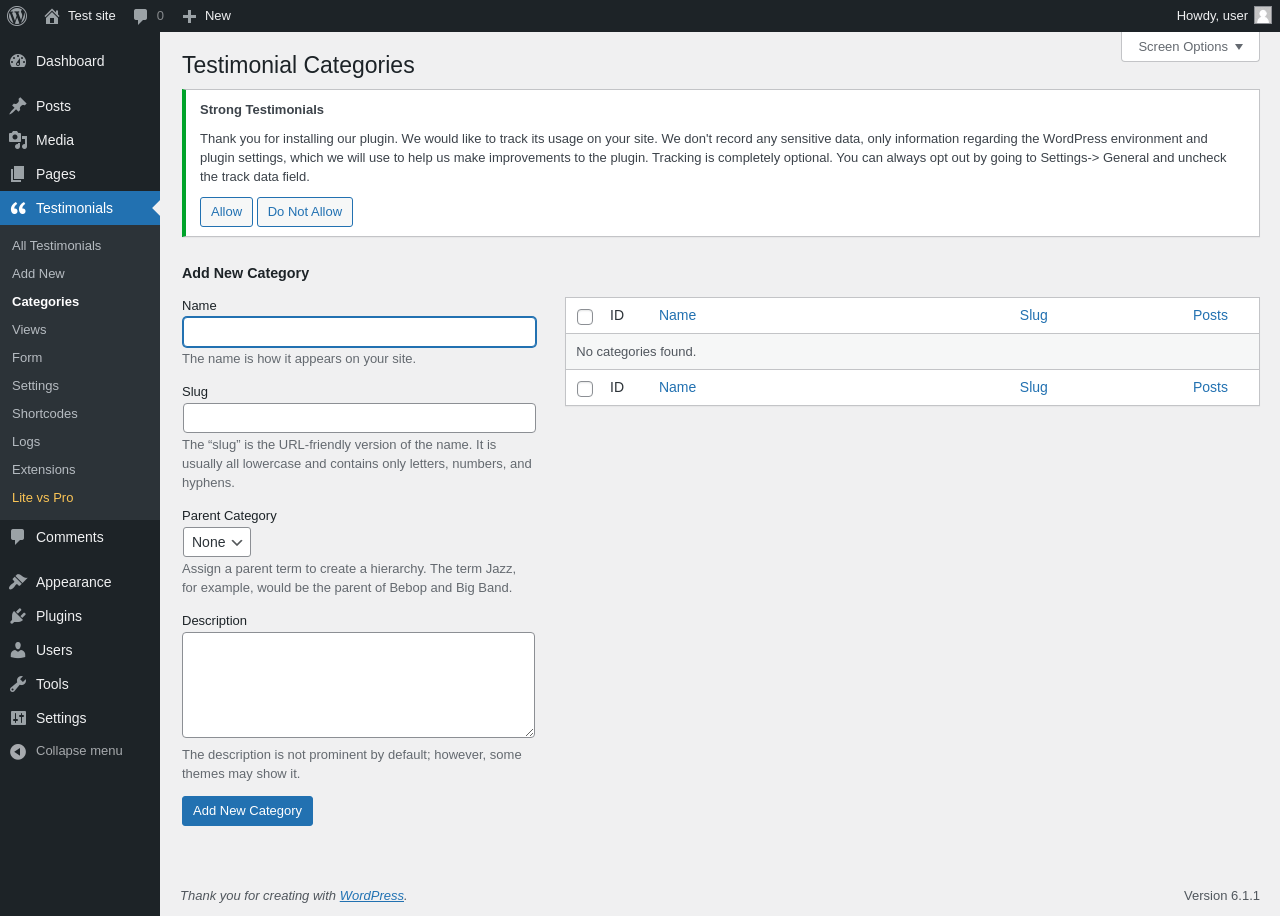
Task: Open the Views submenu item
Action: pyautogui.click(x=29, y=329)
